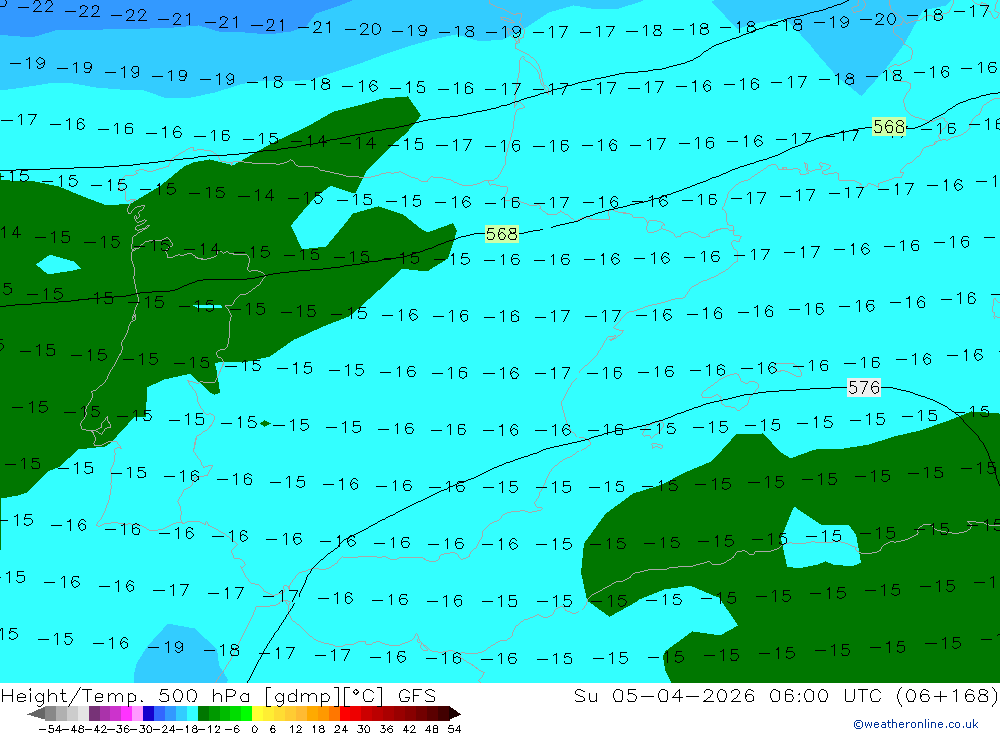Pick the yellow swatch above 0 in the legend
This screenshot has height=733, width=1000.
(258, 713)
